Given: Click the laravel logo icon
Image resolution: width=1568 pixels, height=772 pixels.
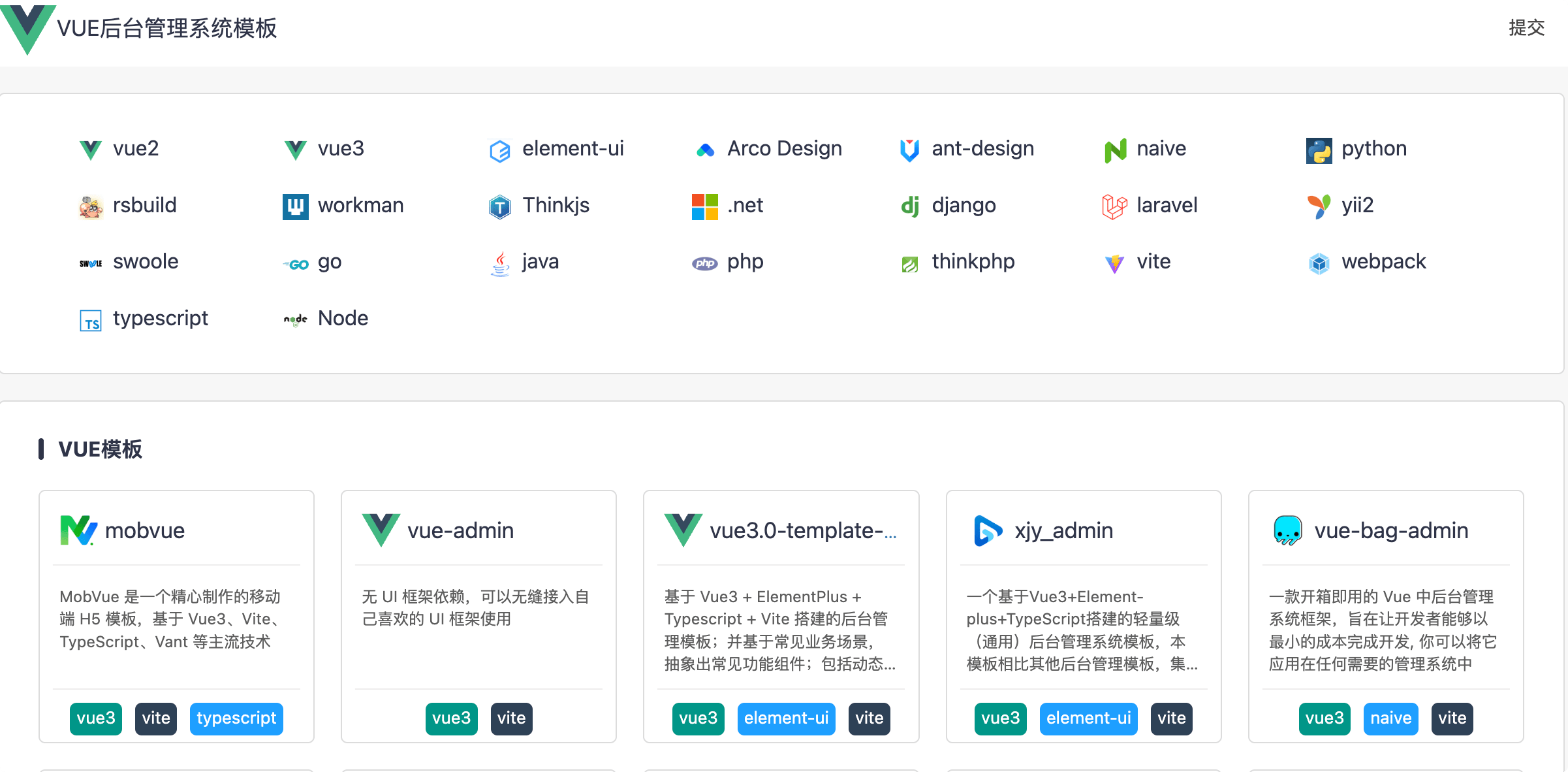Looking at the screenshot, I should pyautogui.click(x=1115, y=207).
